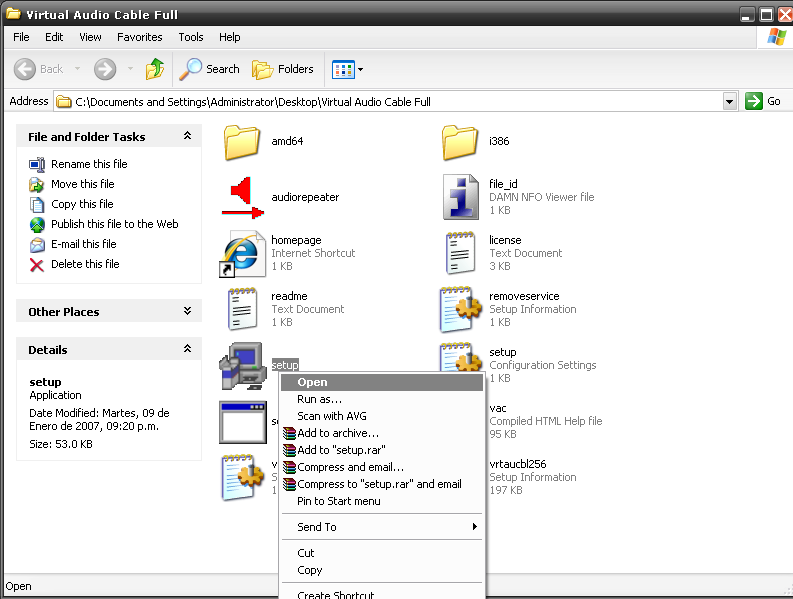The image size is (793, 599).
Task: Toggle the Folders pane button
Action: pos(283,69)
